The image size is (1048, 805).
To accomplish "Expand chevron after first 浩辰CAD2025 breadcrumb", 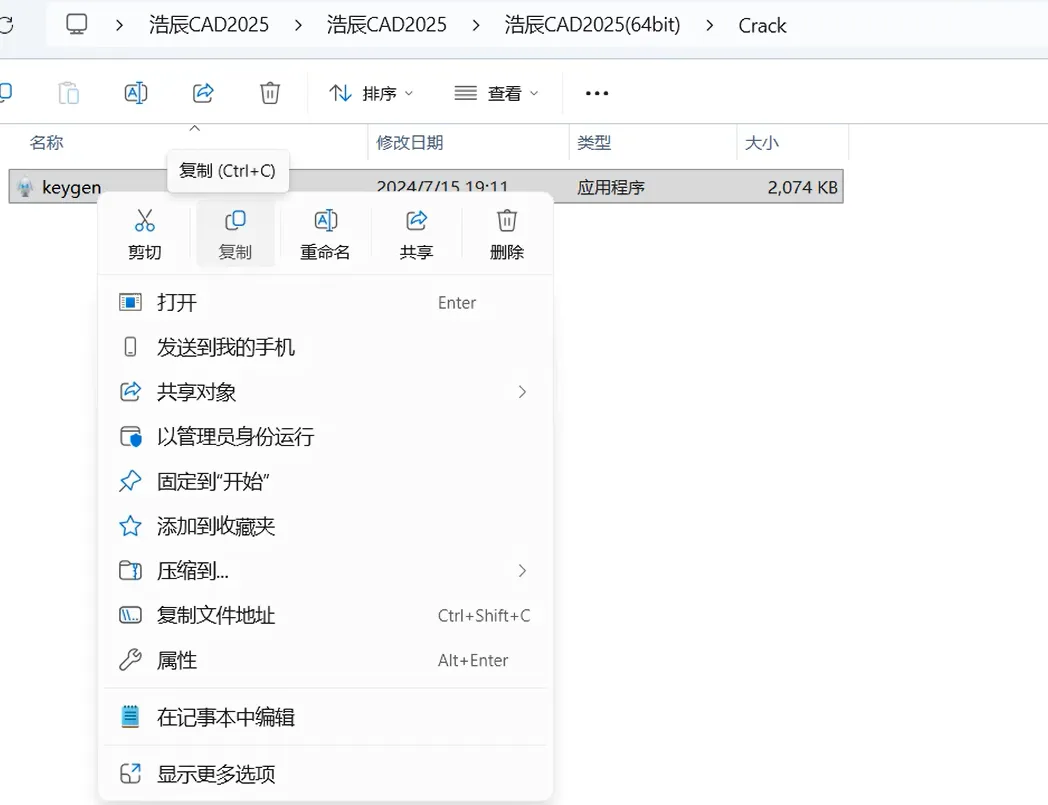I will pyautogui.click(x=298, y=25).
